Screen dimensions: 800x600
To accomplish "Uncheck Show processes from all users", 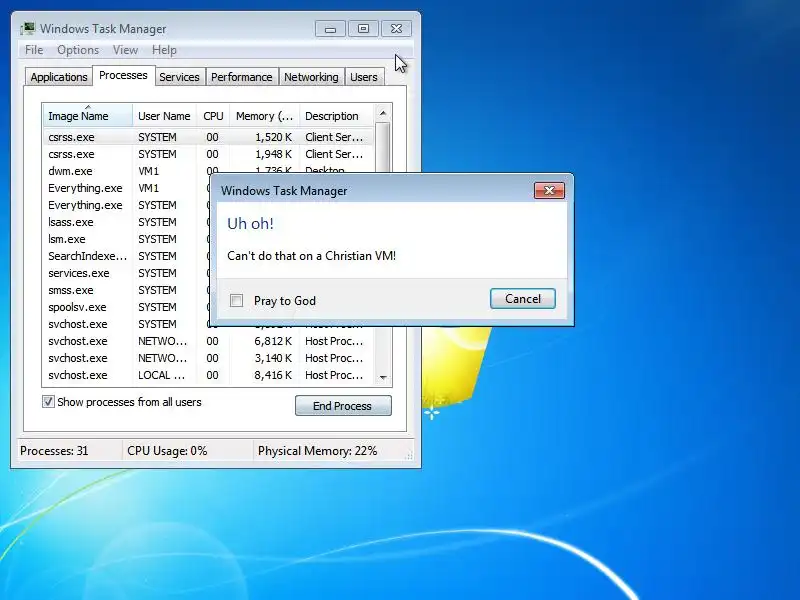I will 48,402.
